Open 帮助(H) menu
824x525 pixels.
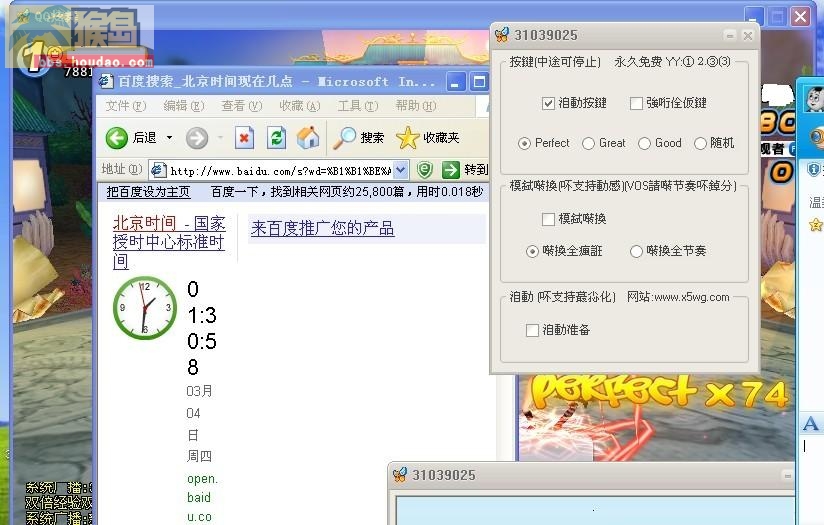pyautogui.click(x=416, y=106)
